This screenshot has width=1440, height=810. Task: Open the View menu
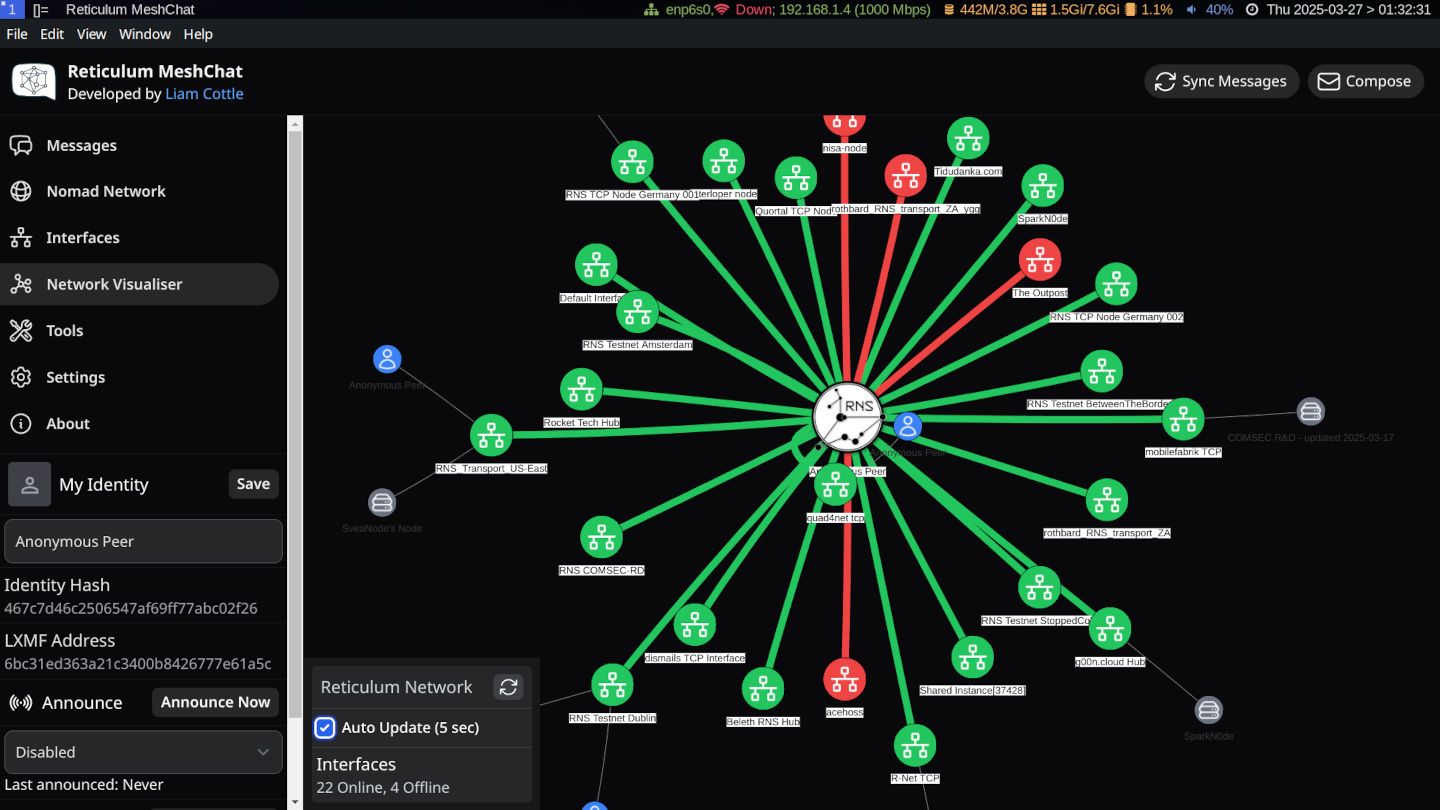tap(91, 34)
